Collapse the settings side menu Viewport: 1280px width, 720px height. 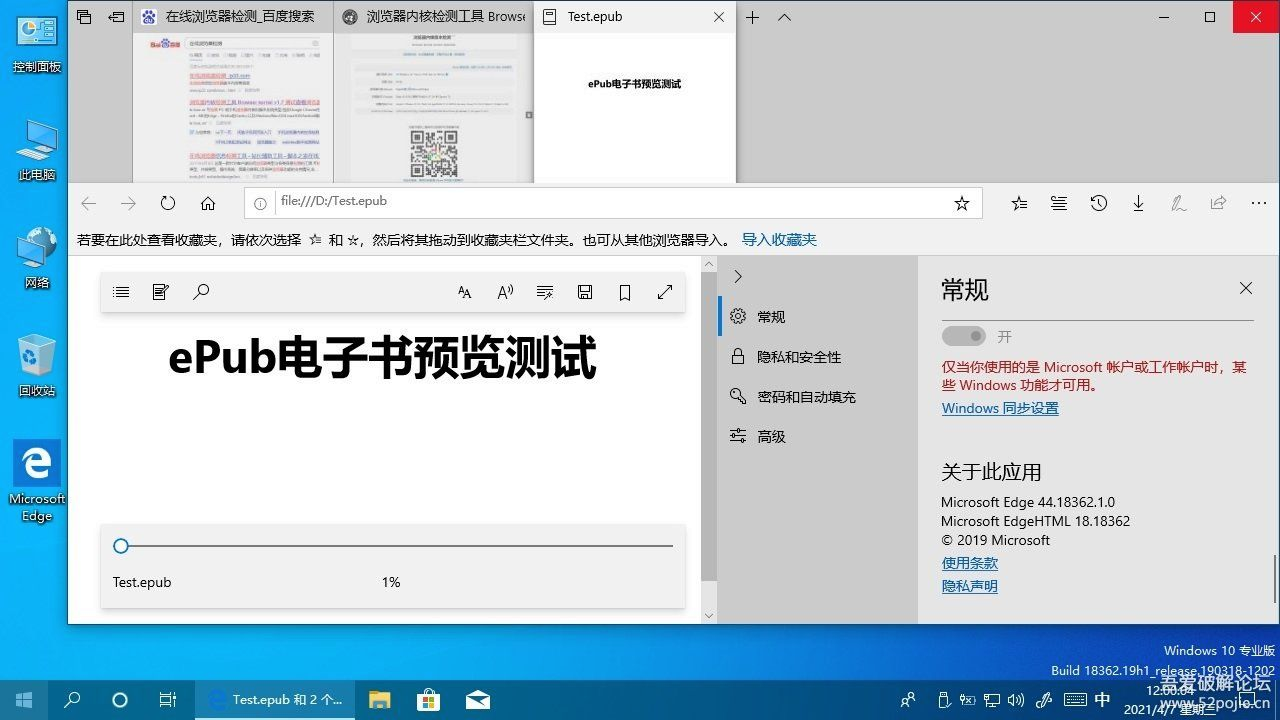(738, 276)
